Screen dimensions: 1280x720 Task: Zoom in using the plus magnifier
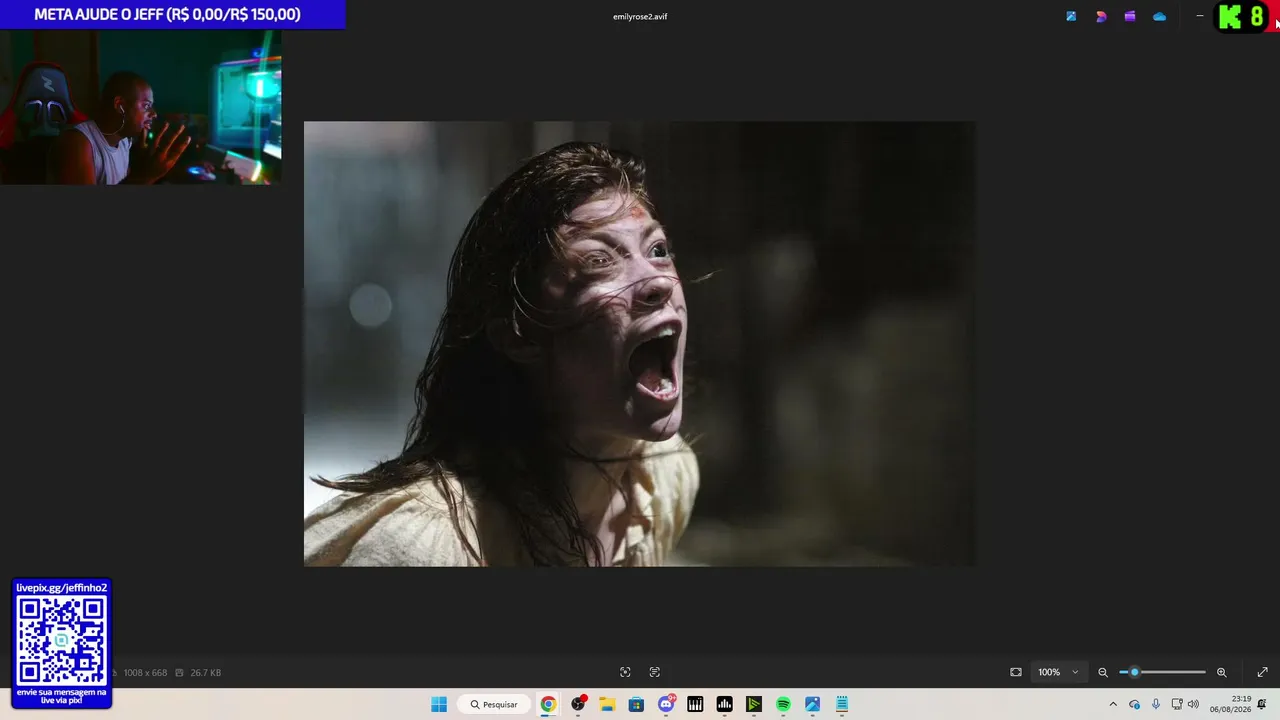pyautogui.click(x=1221, y=672)
